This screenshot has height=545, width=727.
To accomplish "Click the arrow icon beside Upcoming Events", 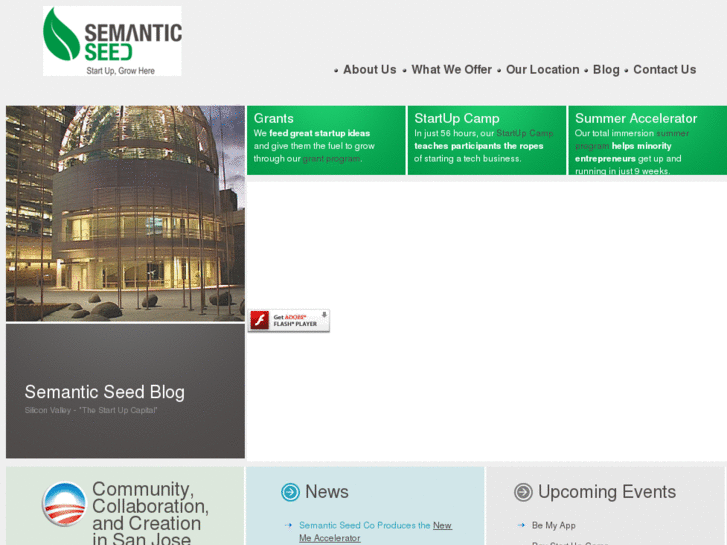I will point(523,492).
